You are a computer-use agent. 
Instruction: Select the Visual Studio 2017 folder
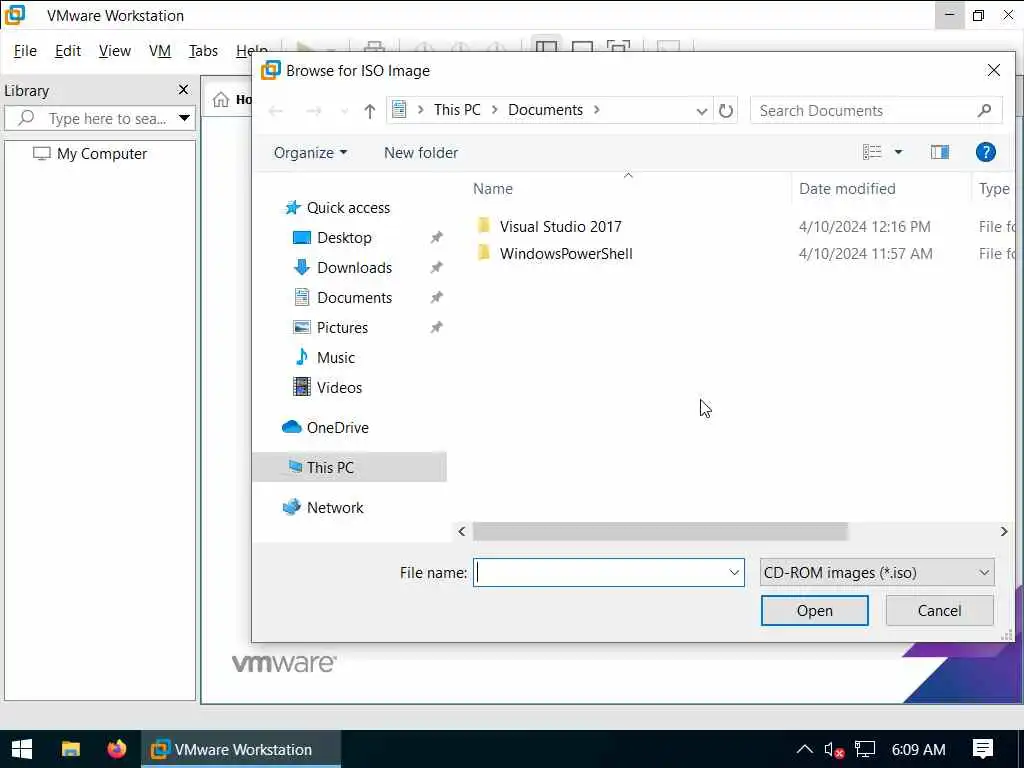(560, 227)
